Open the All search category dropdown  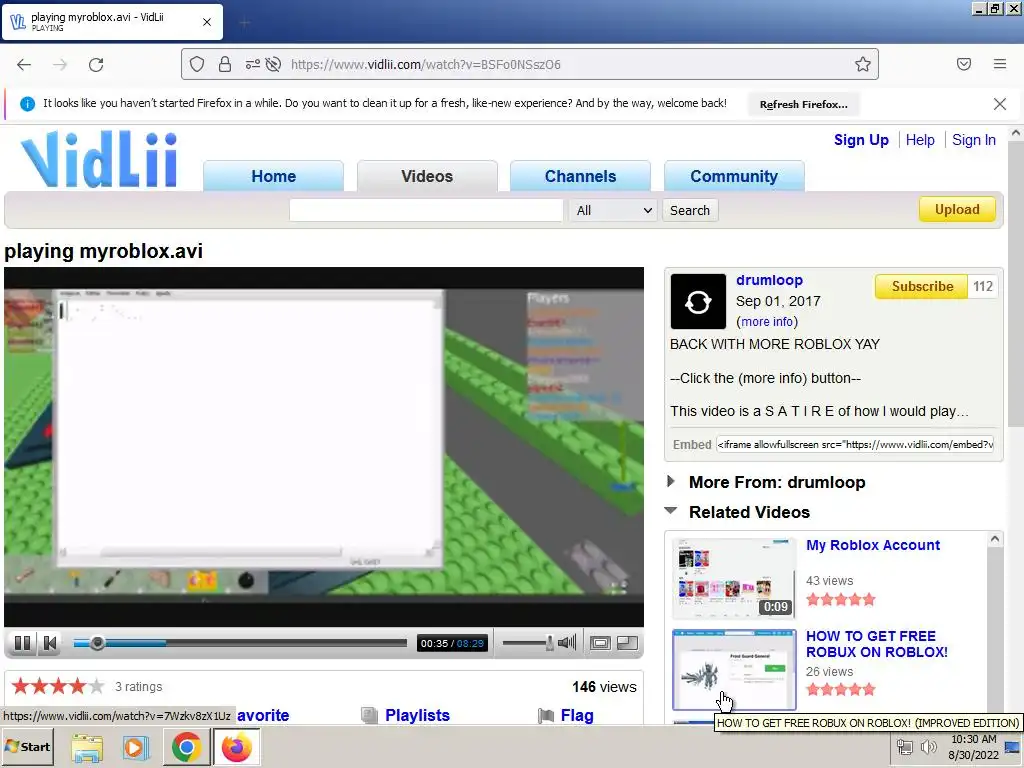click(613, 210)
